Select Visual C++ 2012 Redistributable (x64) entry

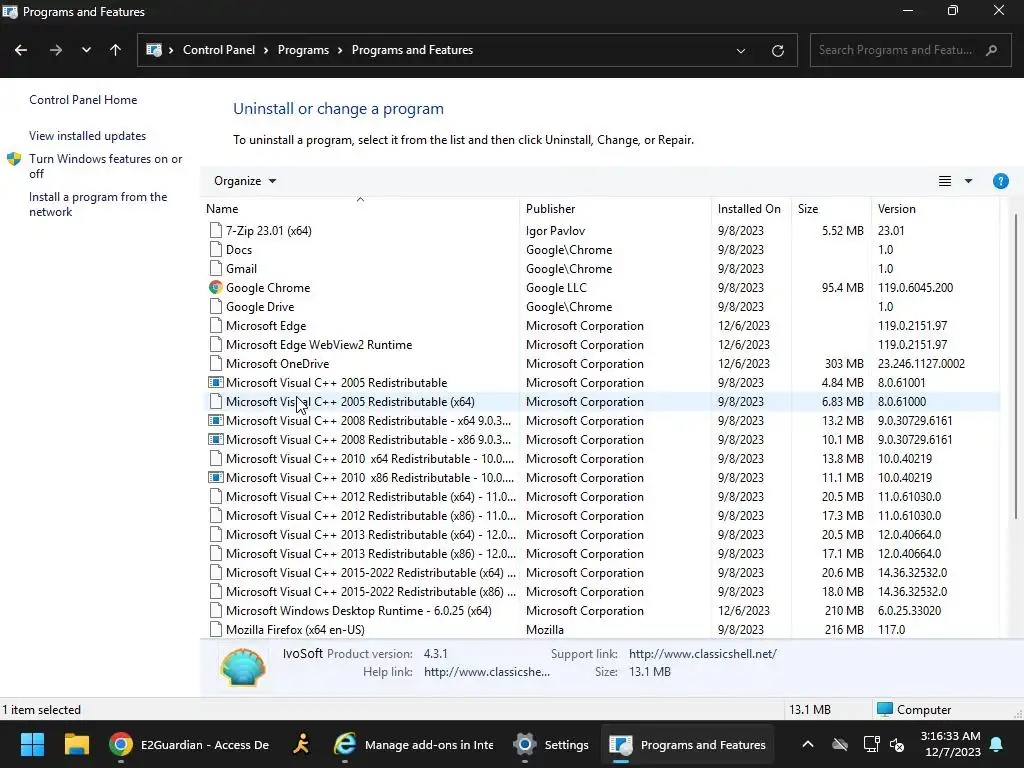pyautogui.click(x=601, y=496)
